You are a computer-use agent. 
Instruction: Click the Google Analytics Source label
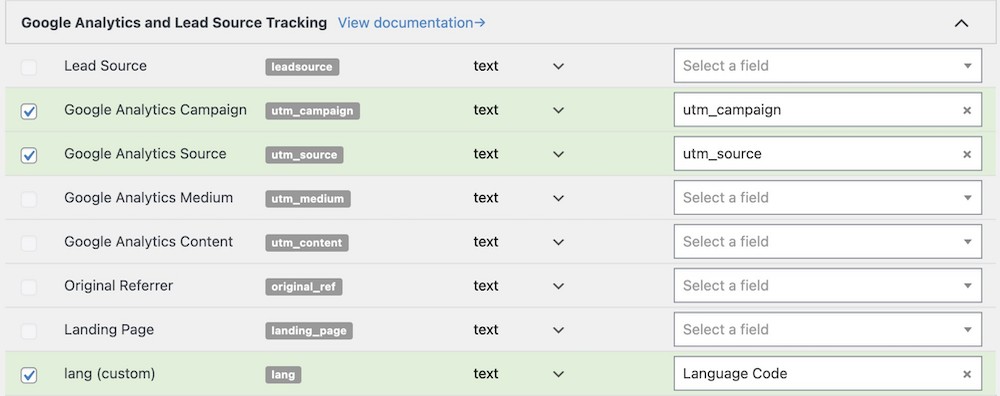tap(145, 154)
